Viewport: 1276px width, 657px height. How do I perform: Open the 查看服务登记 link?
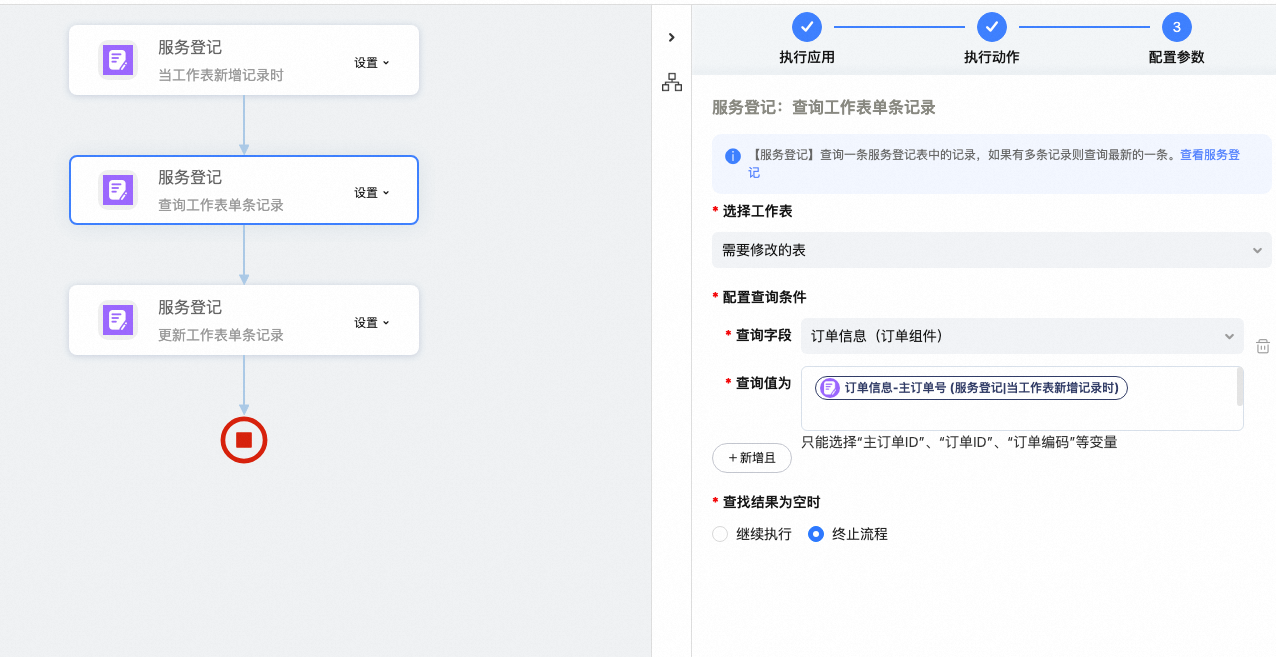click(1209, 156)
